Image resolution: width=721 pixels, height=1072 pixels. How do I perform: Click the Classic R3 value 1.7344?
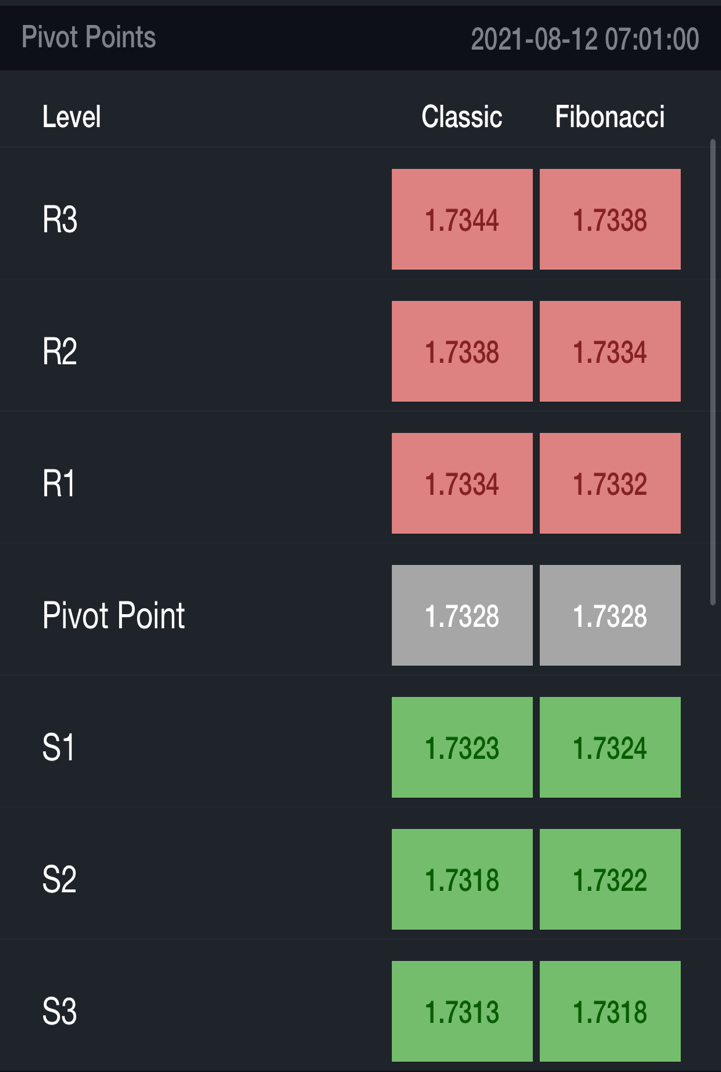tap(462, 219)
